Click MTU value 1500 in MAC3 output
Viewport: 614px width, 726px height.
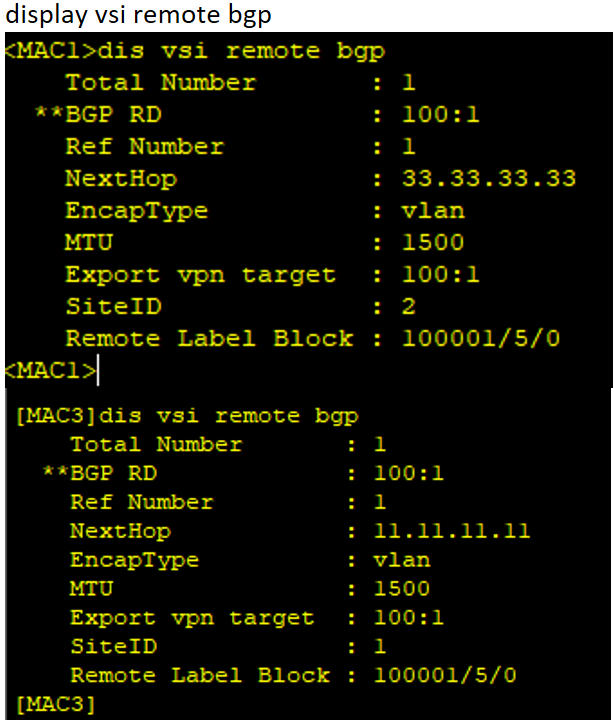tap(401, 588)
